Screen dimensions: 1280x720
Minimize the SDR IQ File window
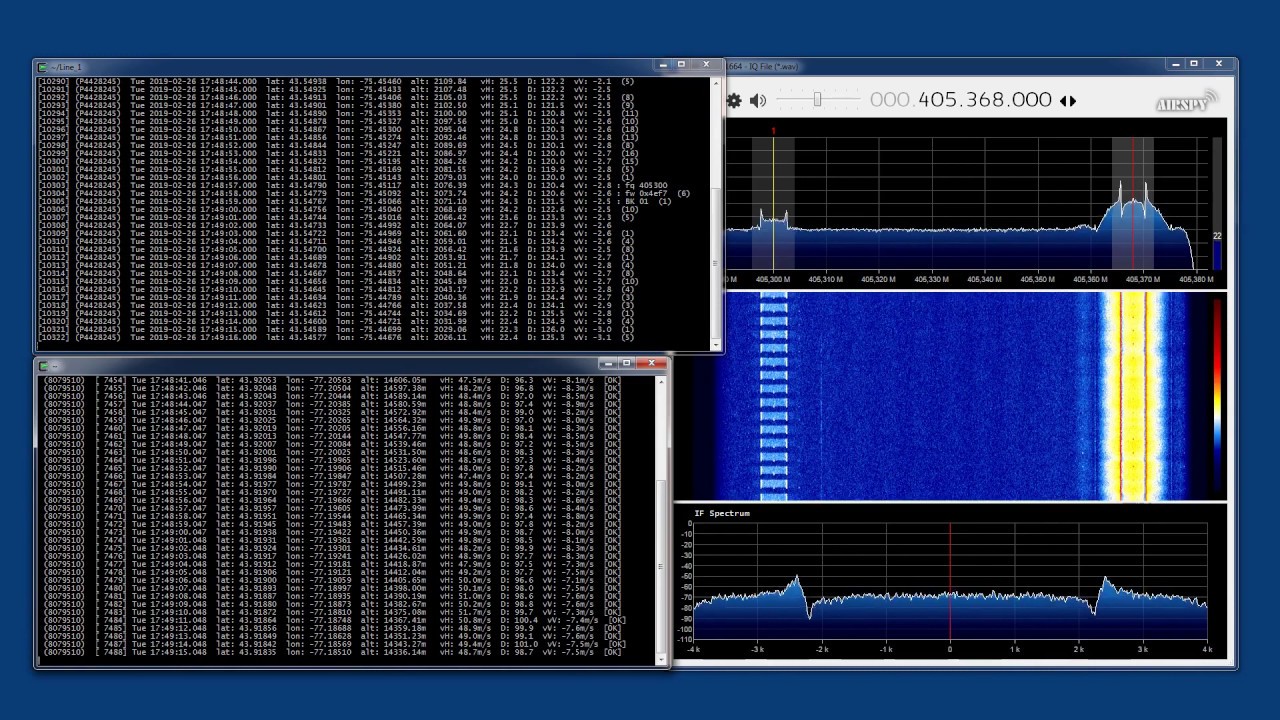point(1175,64)
